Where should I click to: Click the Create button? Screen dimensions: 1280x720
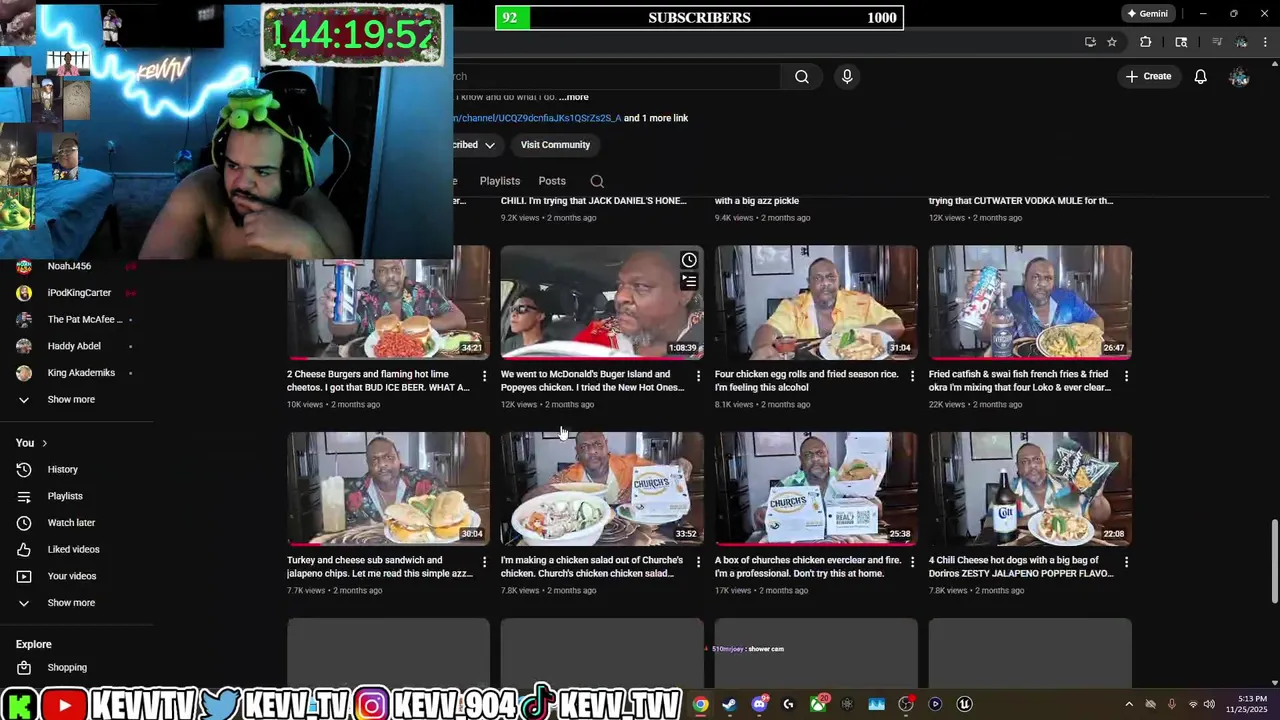tap(1148, 76)
